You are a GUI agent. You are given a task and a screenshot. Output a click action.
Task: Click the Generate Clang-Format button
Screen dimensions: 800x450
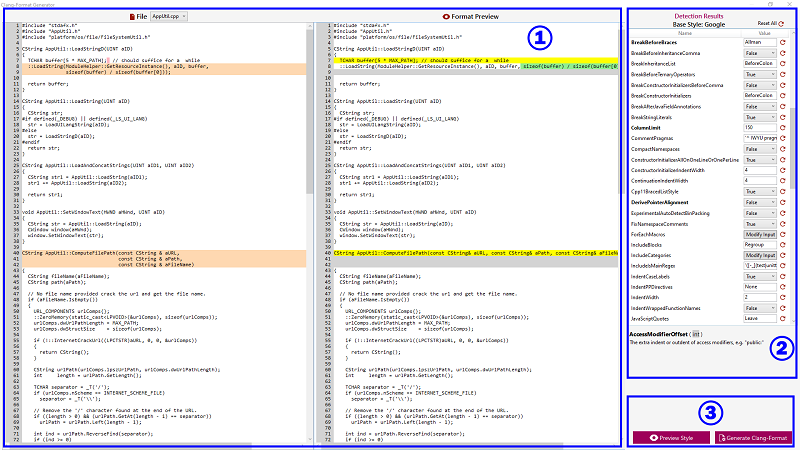pos(753,438)
